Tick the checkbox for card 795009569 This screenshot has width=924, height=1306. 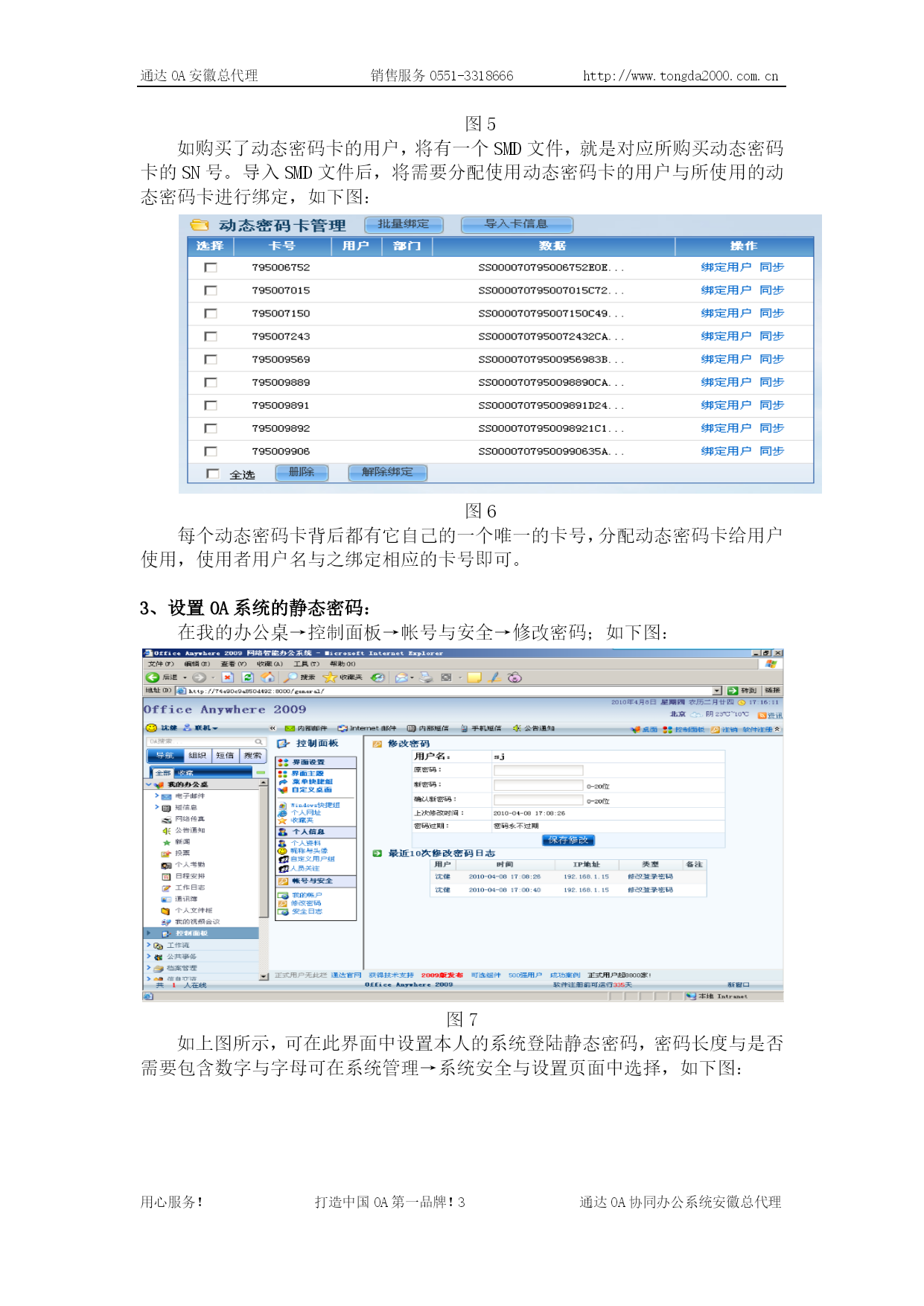coord(211,360)
